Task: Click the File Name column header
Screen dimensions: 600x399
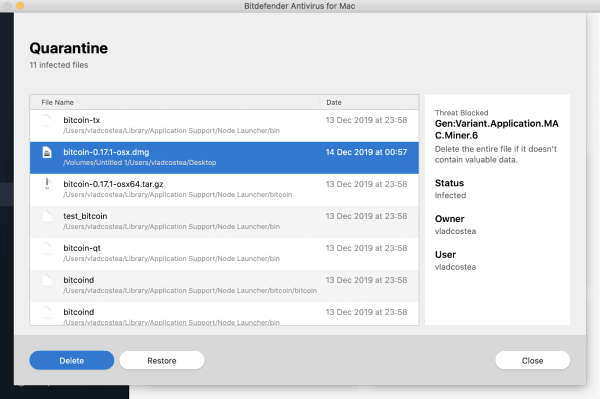Action: point(175,103)
